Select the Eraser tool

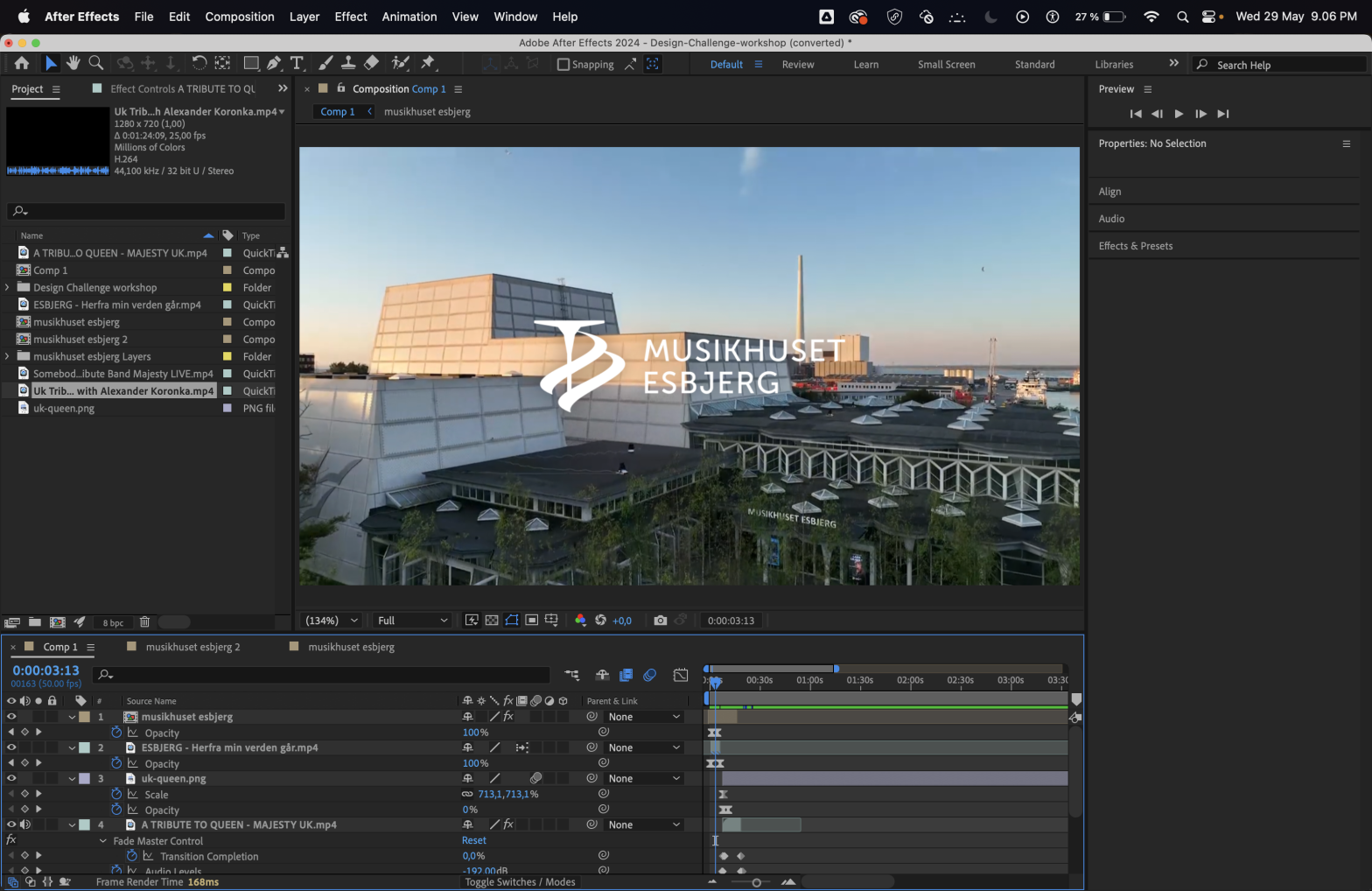pos(371,63)
